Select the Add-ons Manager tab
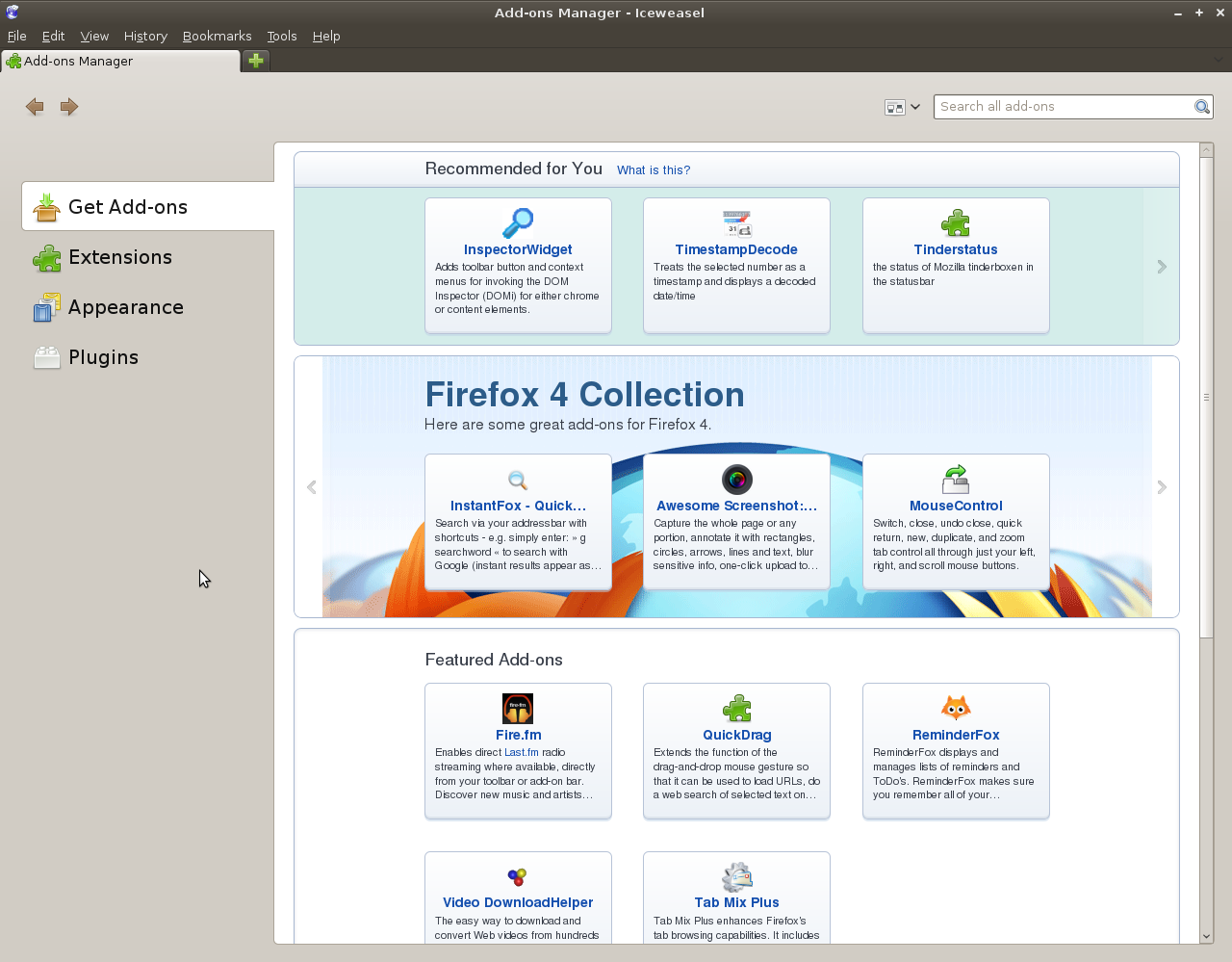The width and height of the screenshot is (1232, 962). pos(120,61)
